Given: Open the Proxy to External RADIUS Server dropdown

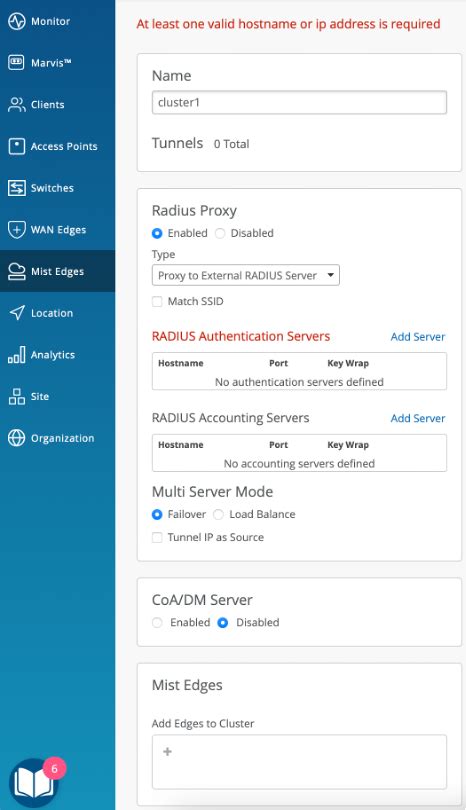Looking at the screenshot, I should coord(245,275).
